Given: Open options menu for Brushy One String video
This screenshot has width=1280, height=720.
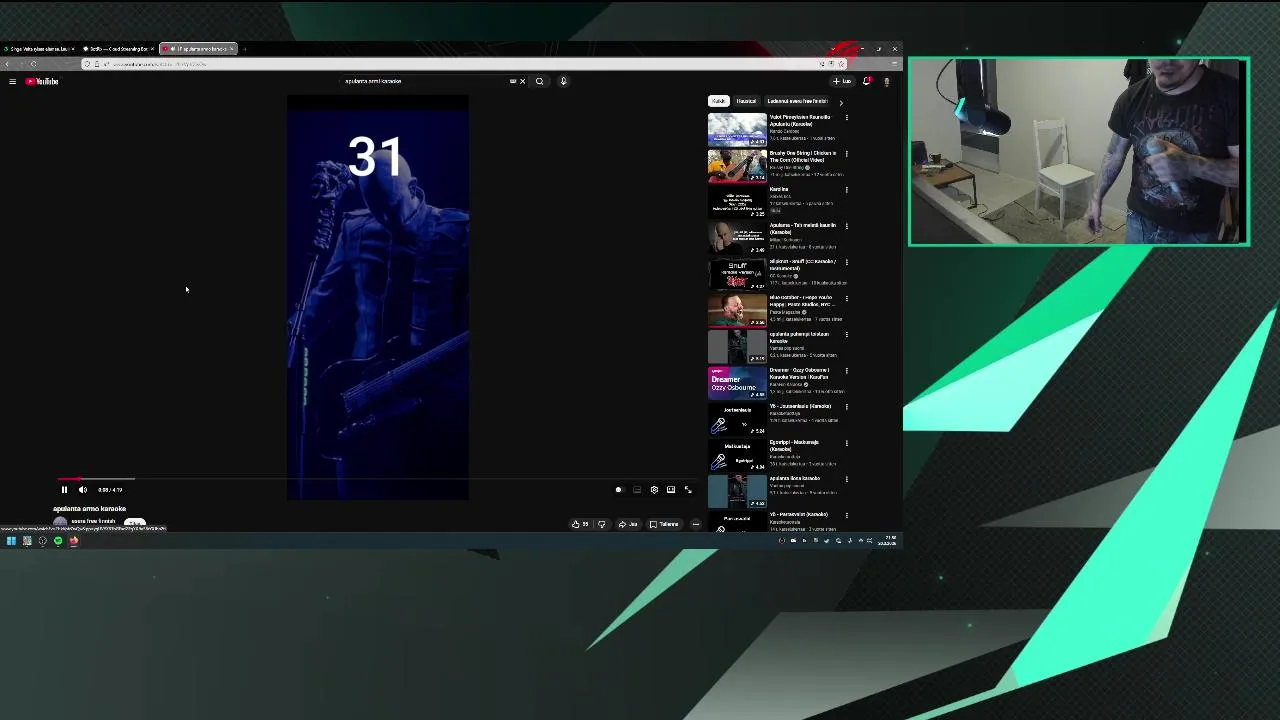Looking at the screenshot, I should pyautogui.click(x=846, y=154).
